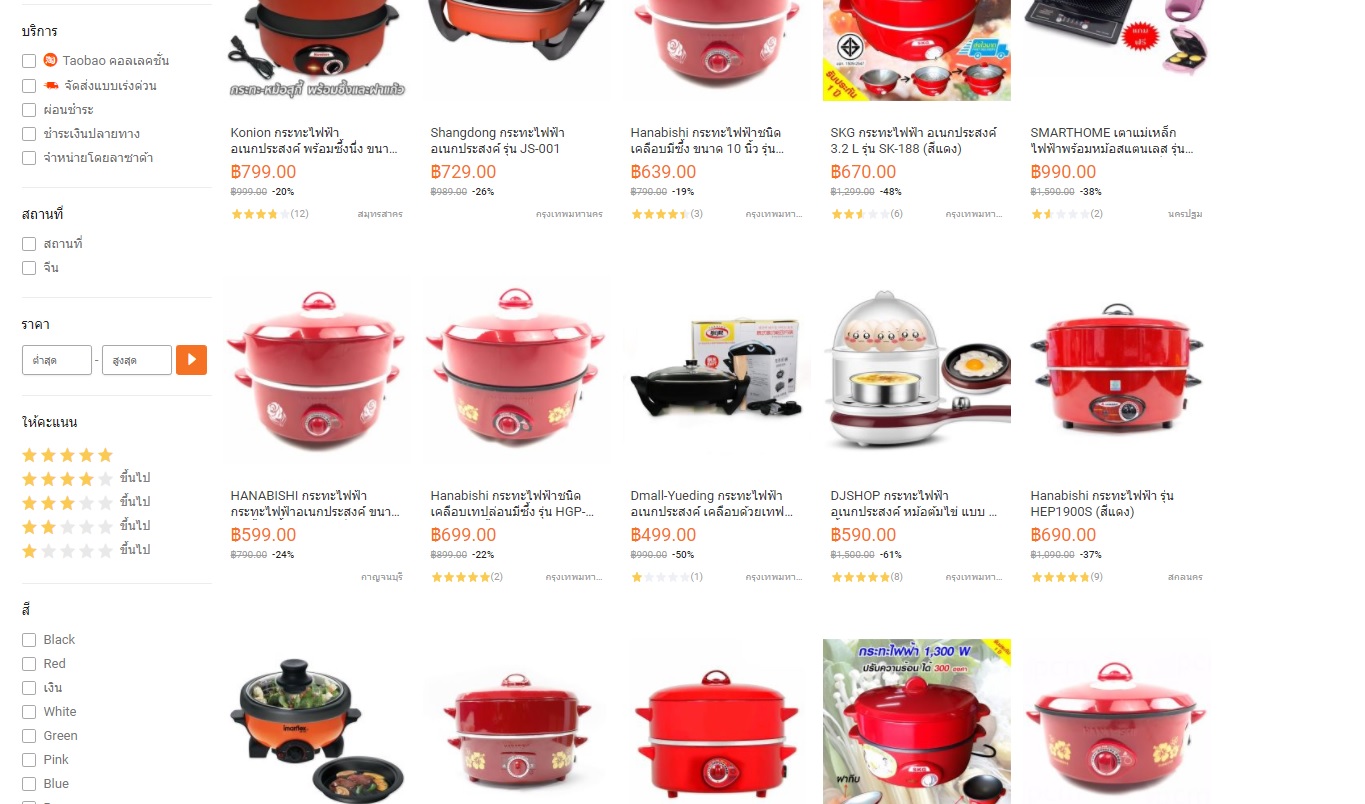Filter by four stars and up
Viewport: 1365px width, 804px height.
[86, 479]
